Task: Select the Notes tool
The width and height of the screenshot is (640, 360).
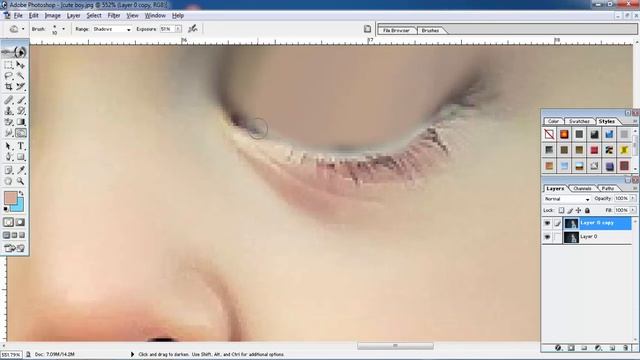Action: click(x=9, y=170)
